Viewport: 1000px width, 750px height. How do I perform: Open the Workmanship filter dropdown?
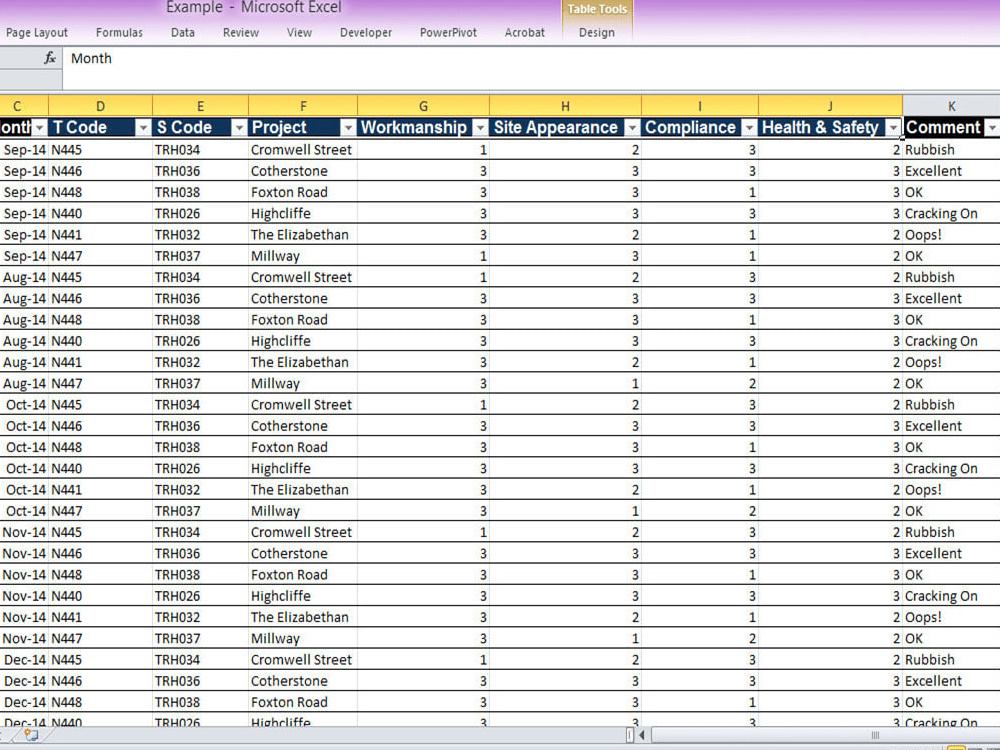pos(480,128)
